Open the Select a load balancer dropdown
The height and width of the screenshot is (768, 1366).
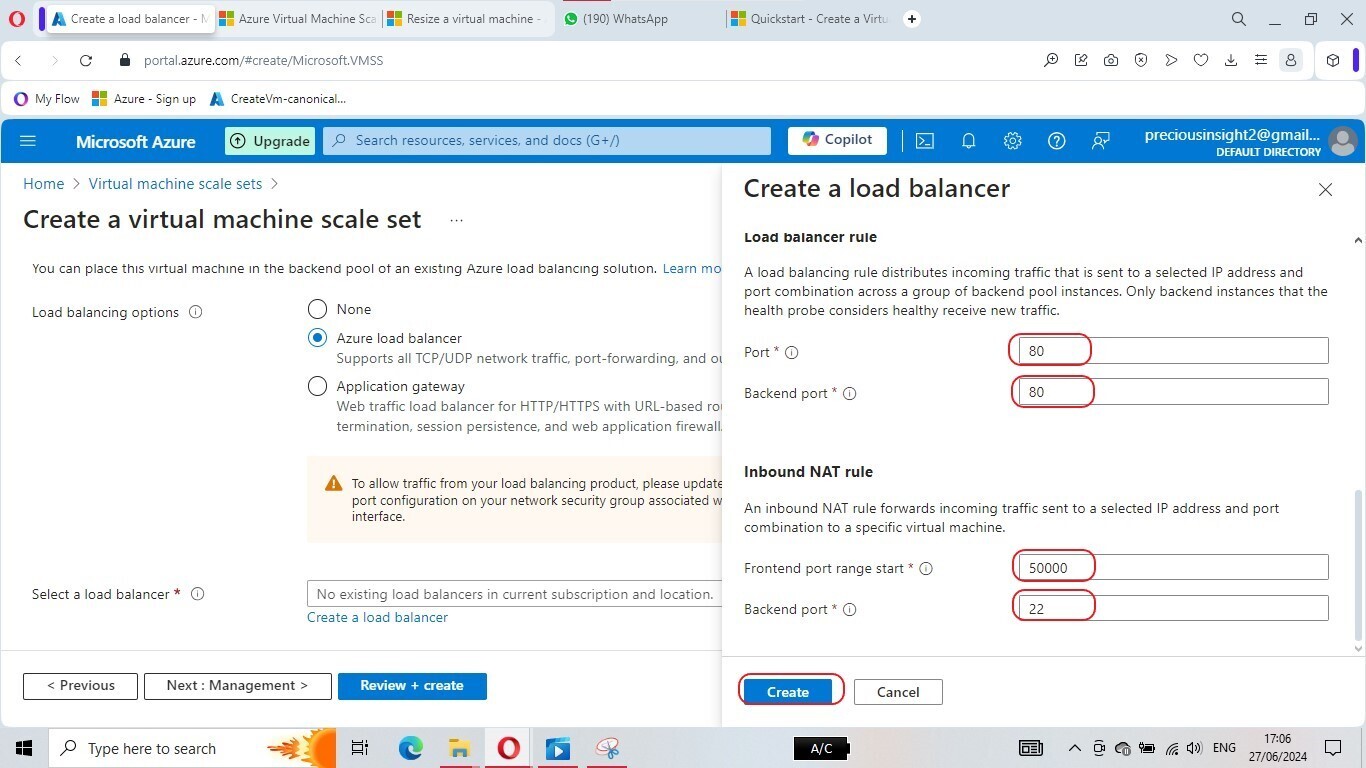pyautogui.click(x=515, y=594)
